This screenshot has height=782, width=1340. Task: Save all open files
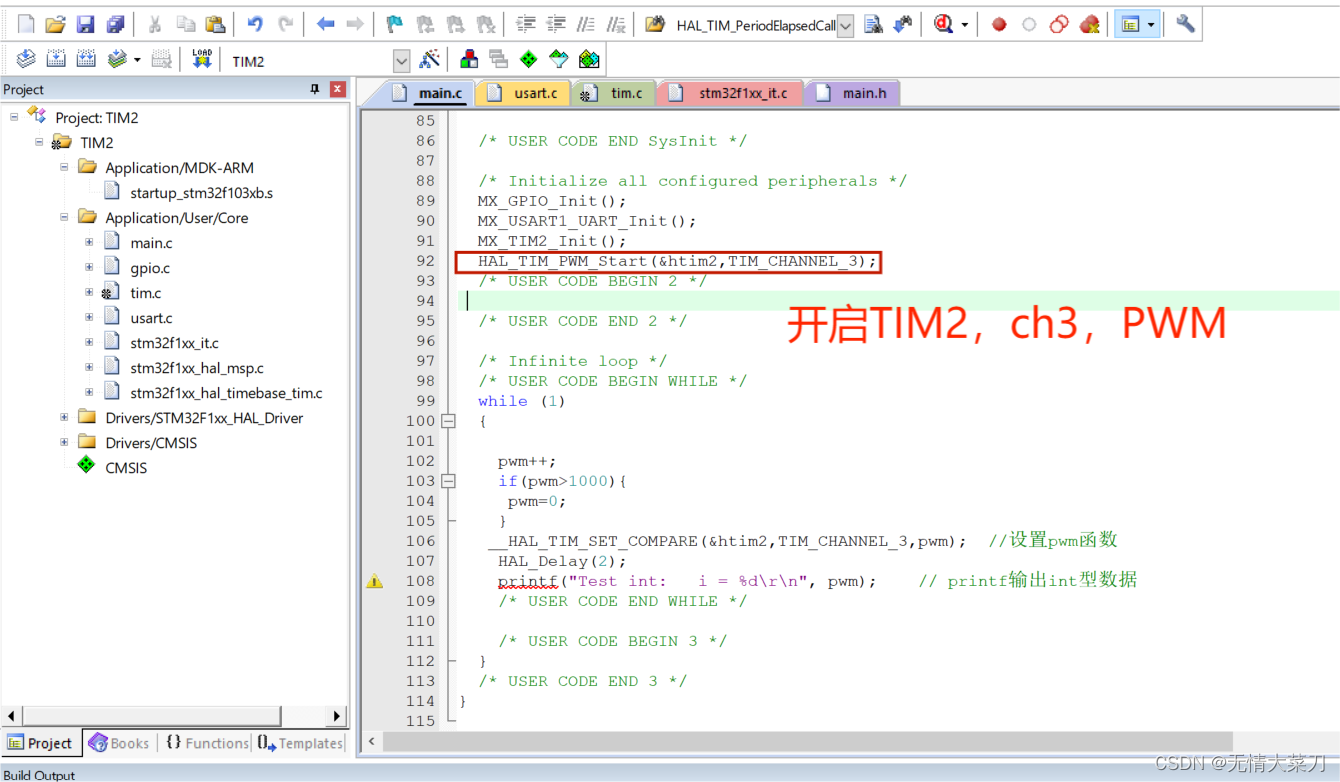(115, 24)
